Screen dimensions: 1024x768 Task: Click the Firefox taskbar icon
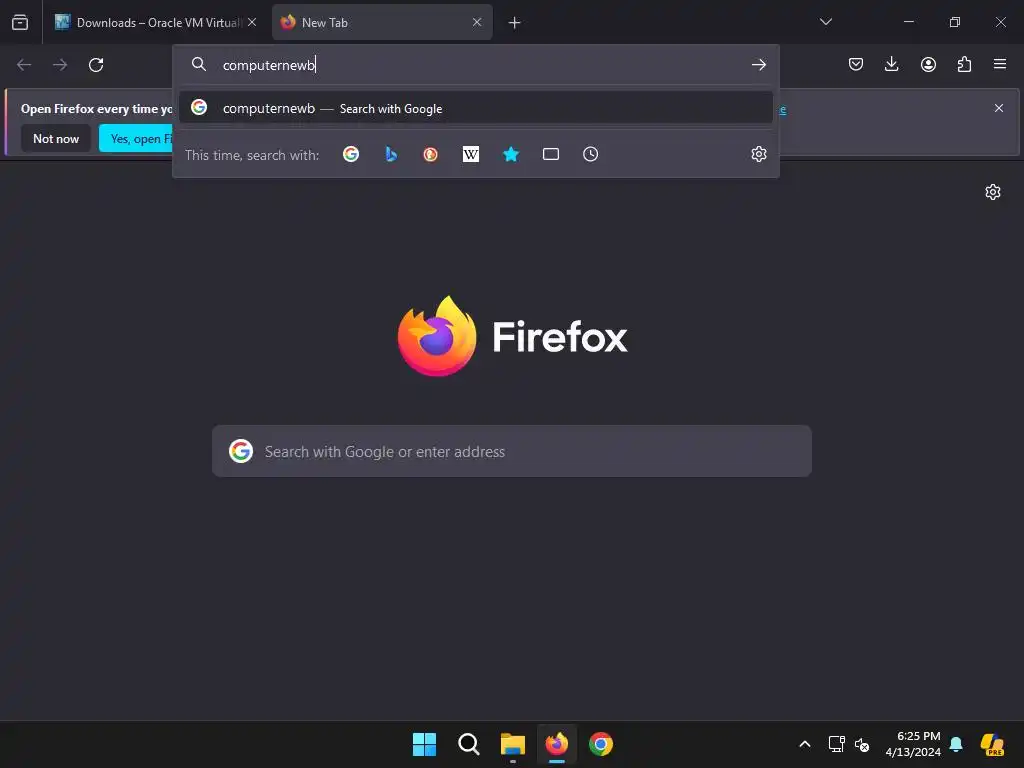(556, 744)
